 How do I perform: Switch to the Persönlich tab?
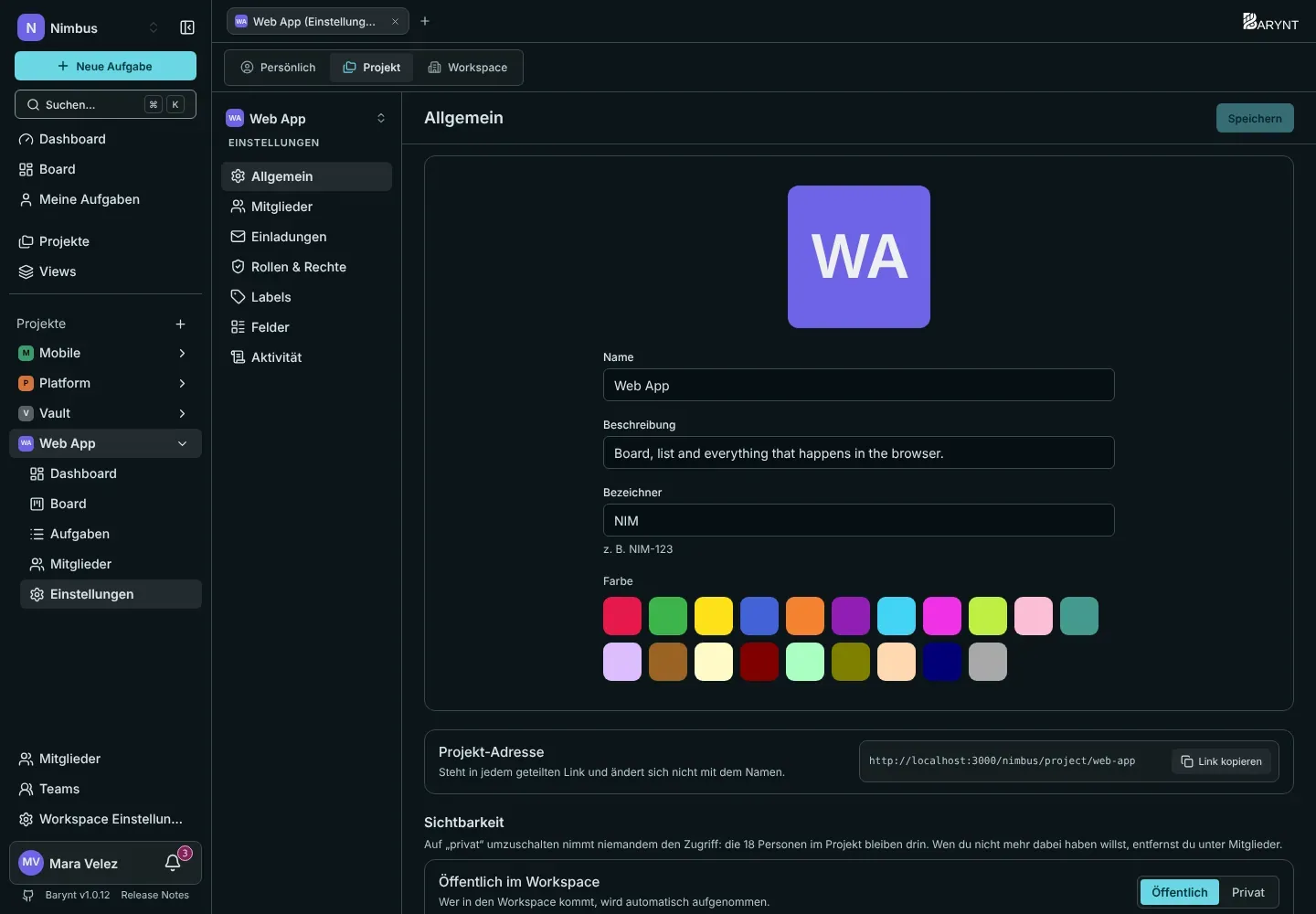[278, 68]
